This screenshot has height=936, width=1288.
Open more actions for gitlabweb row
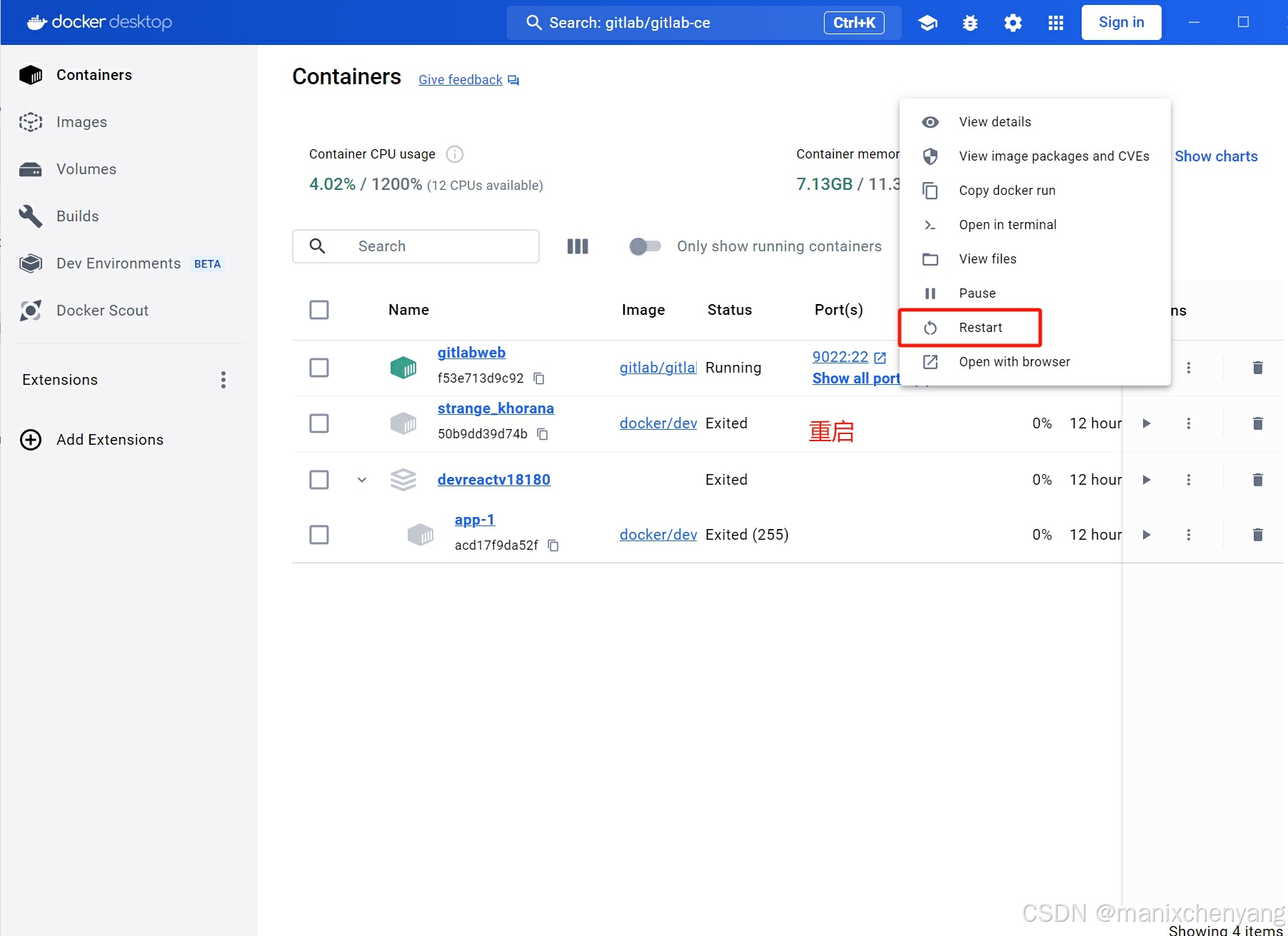pos(1189,368)
